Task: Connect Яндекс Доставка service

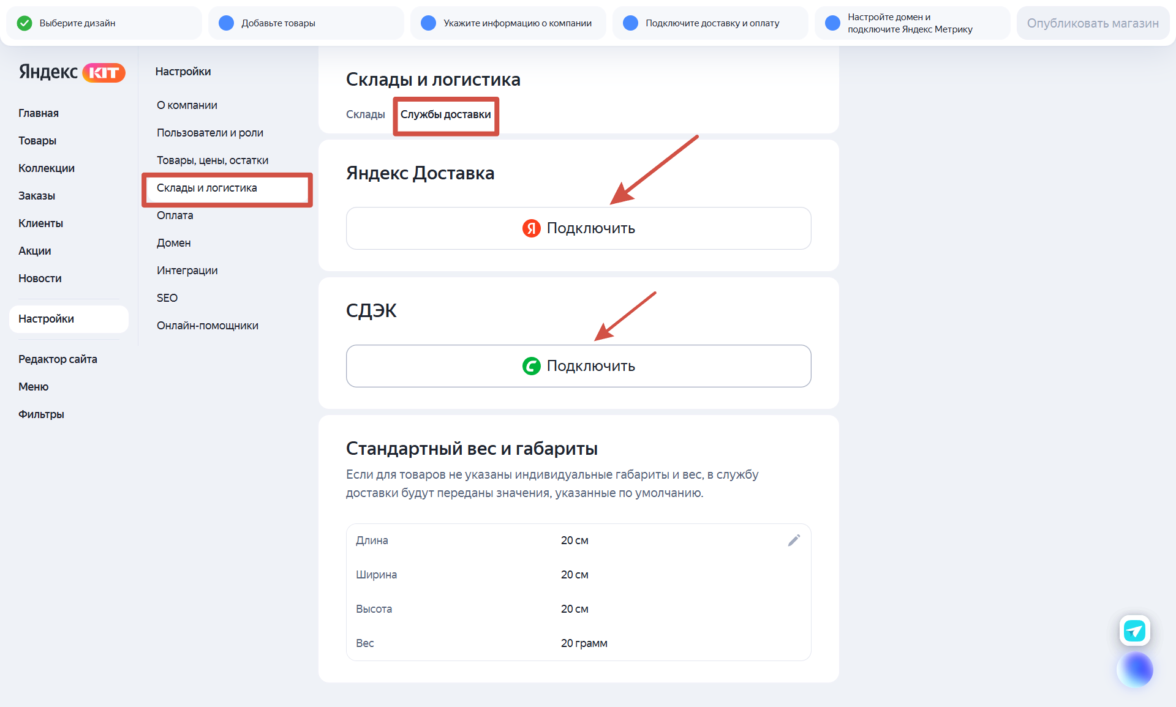Action: pyautogui.click(x=578, y=228)
